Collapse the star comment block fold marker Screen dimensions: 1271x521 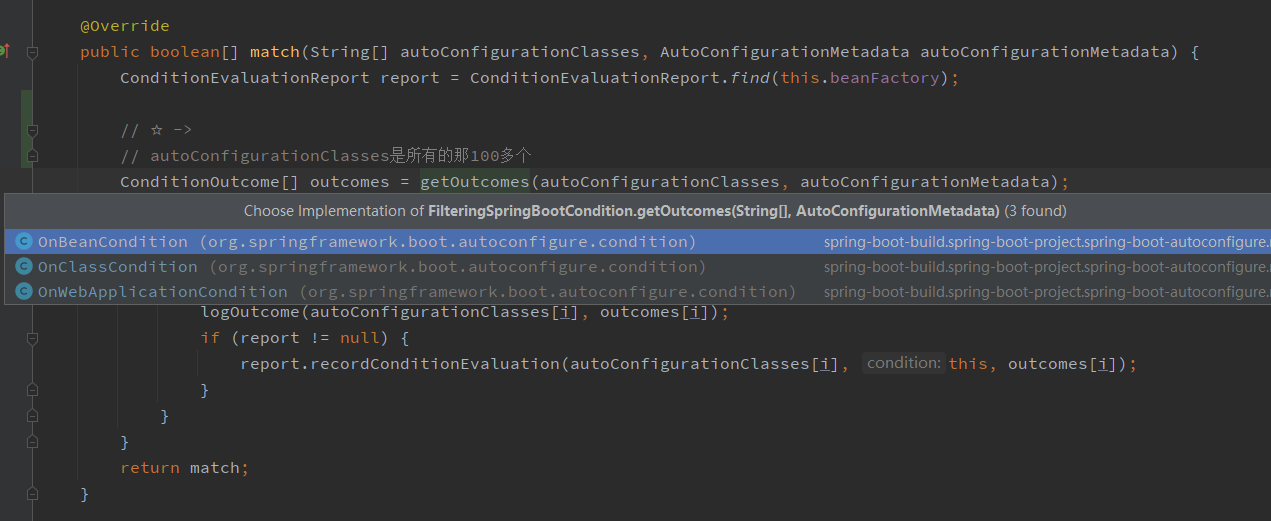click(32, 130)
